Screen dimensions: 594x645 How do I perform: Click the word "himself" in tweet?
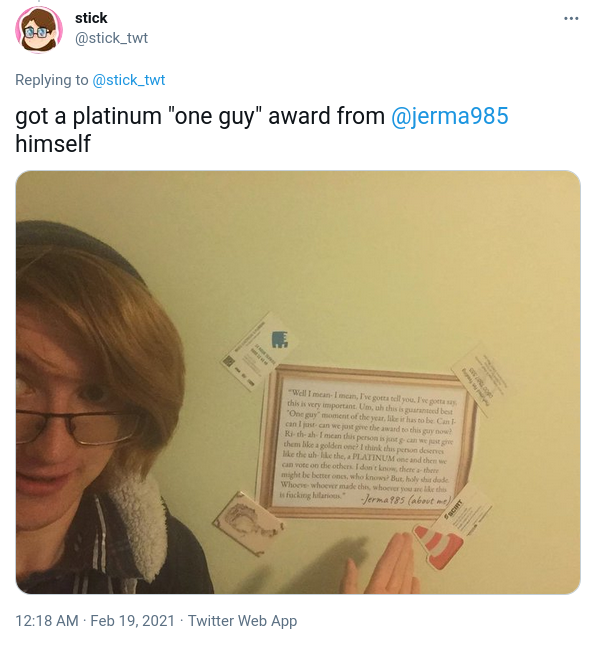point(53,144)
